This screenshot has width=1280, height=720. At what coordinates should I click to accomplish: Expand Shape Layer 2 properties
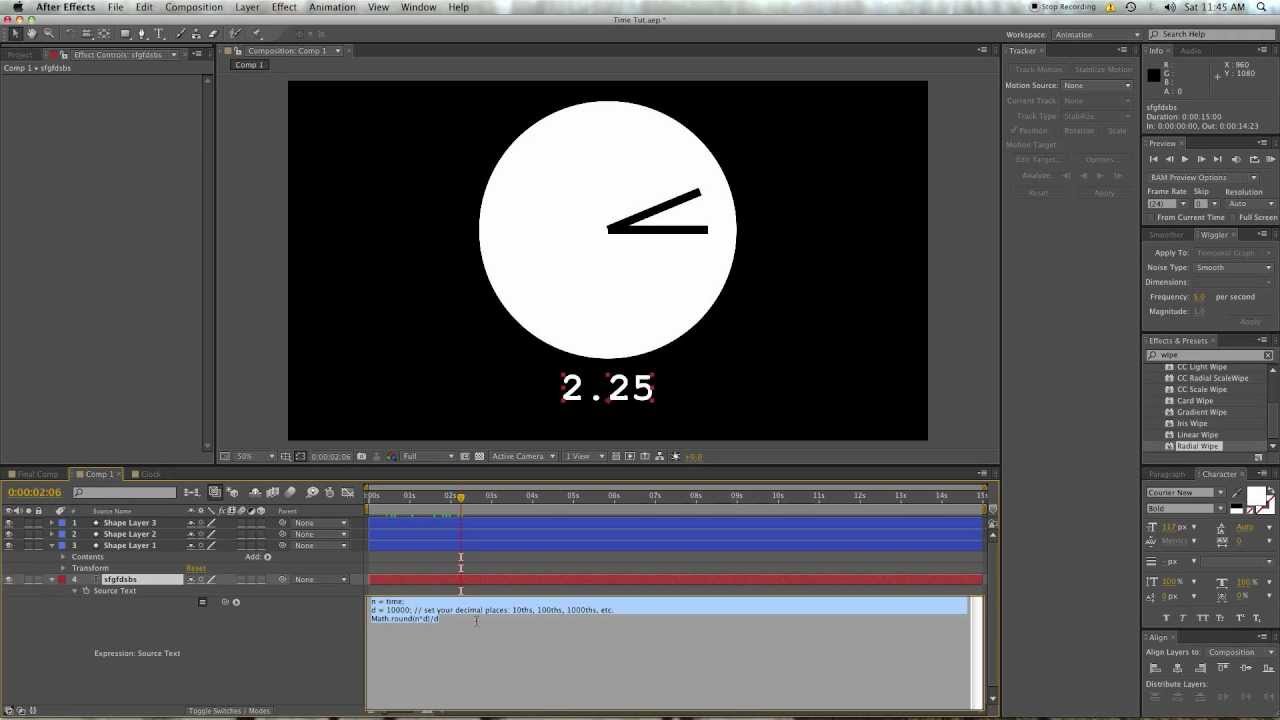pos(51,534)
